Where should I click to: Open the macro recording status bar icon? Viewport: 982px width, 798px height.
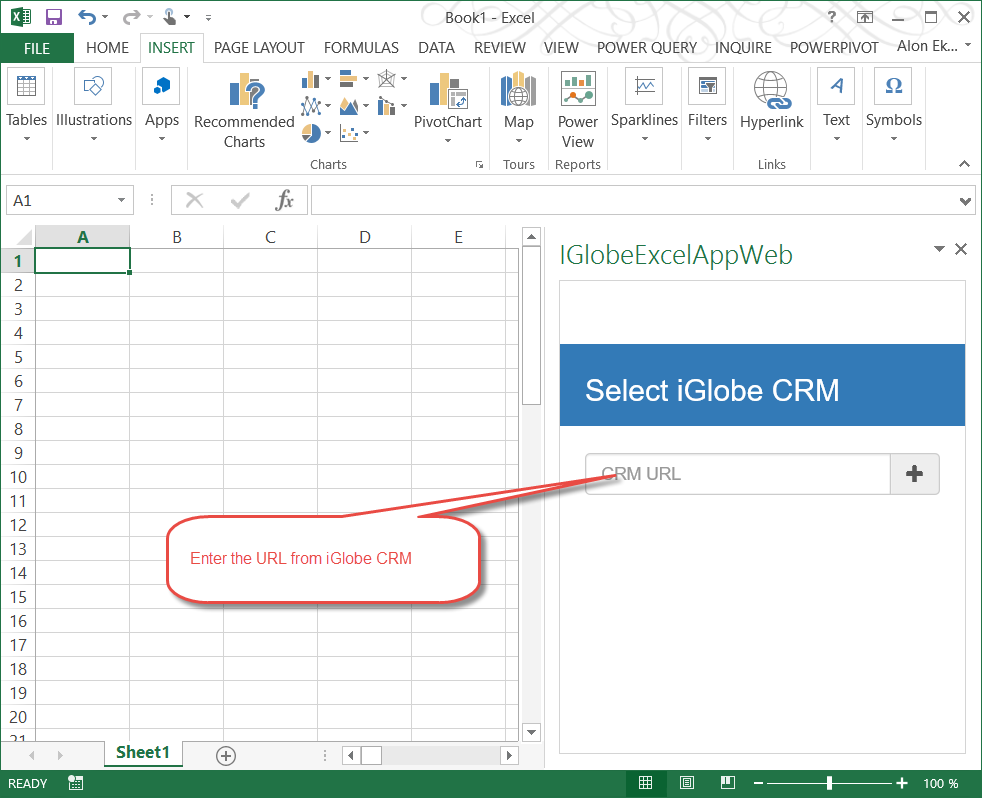(x=76, y=783)
